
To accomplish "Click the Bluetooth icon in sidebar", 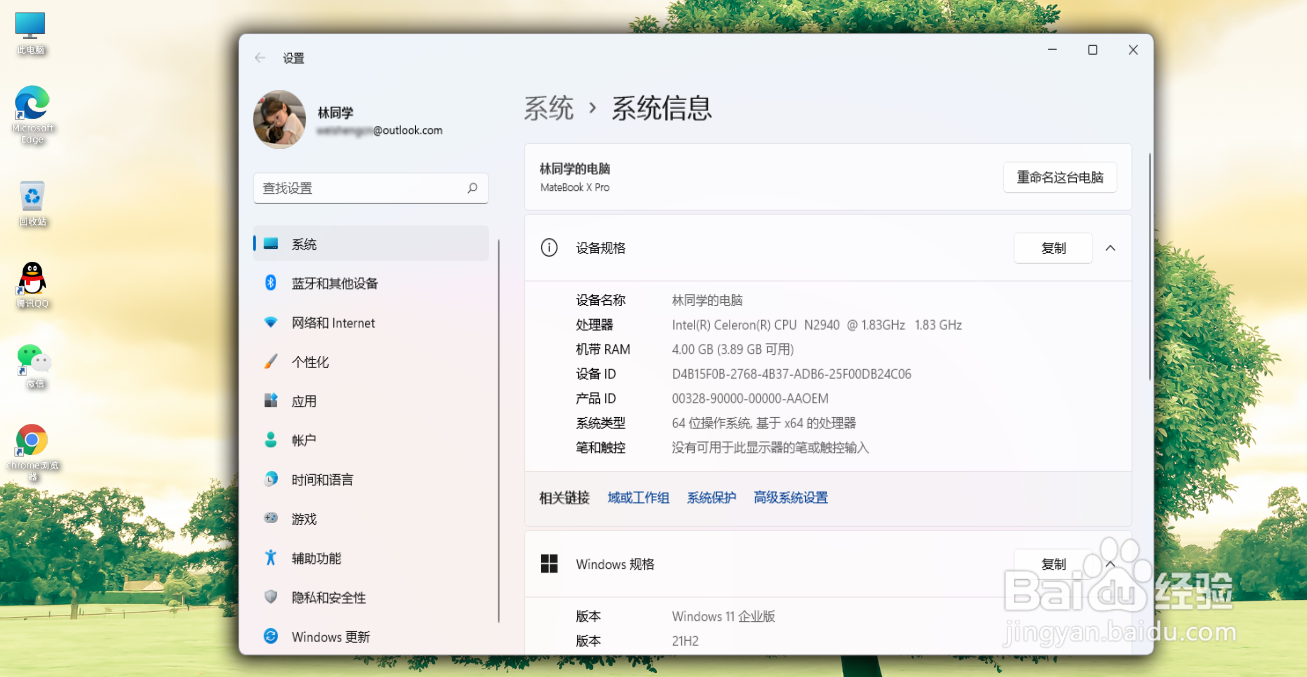I will click(271, 283).
